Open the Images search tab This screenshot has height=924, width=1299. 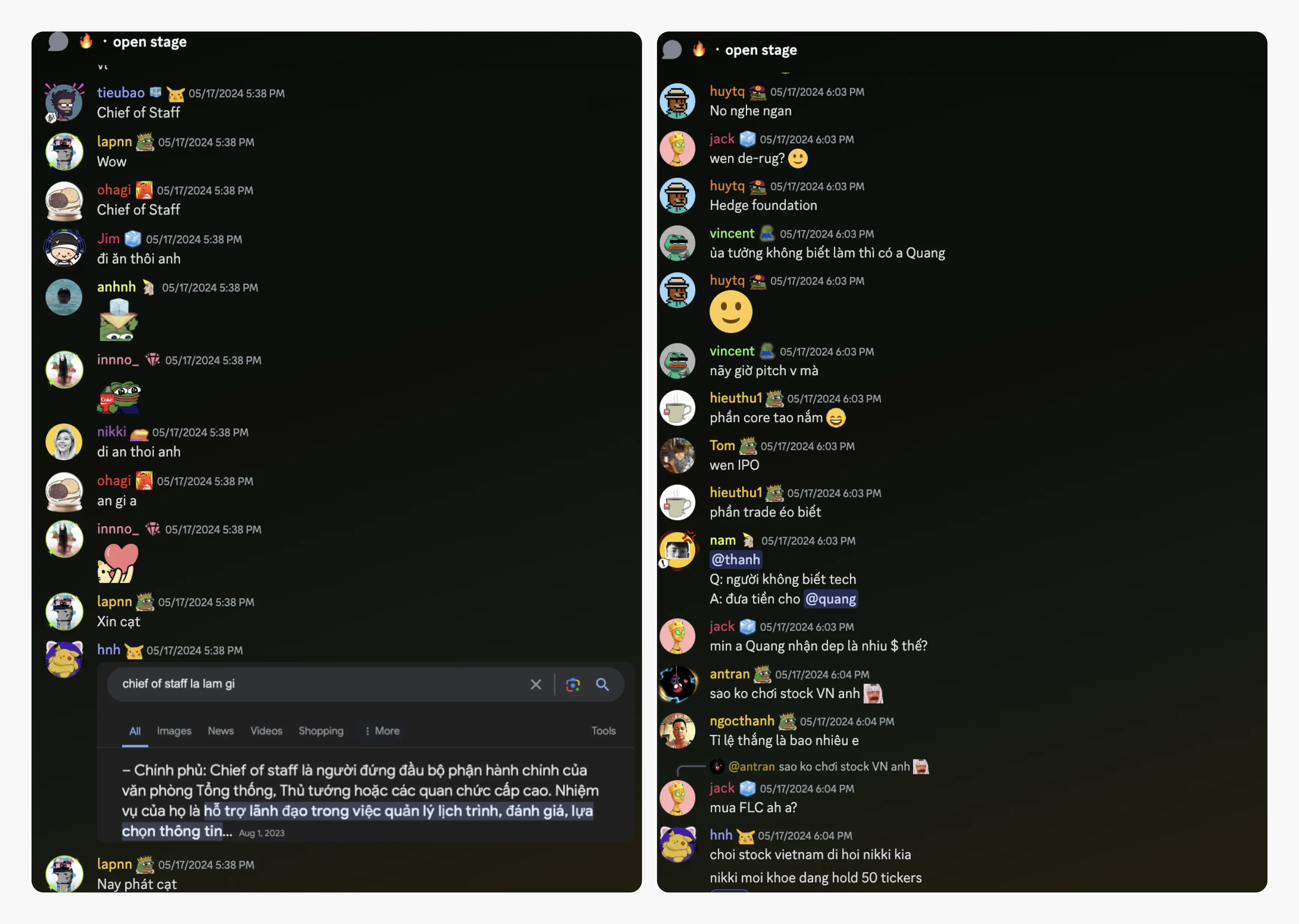pyautogui.click(x=174, y=731)
